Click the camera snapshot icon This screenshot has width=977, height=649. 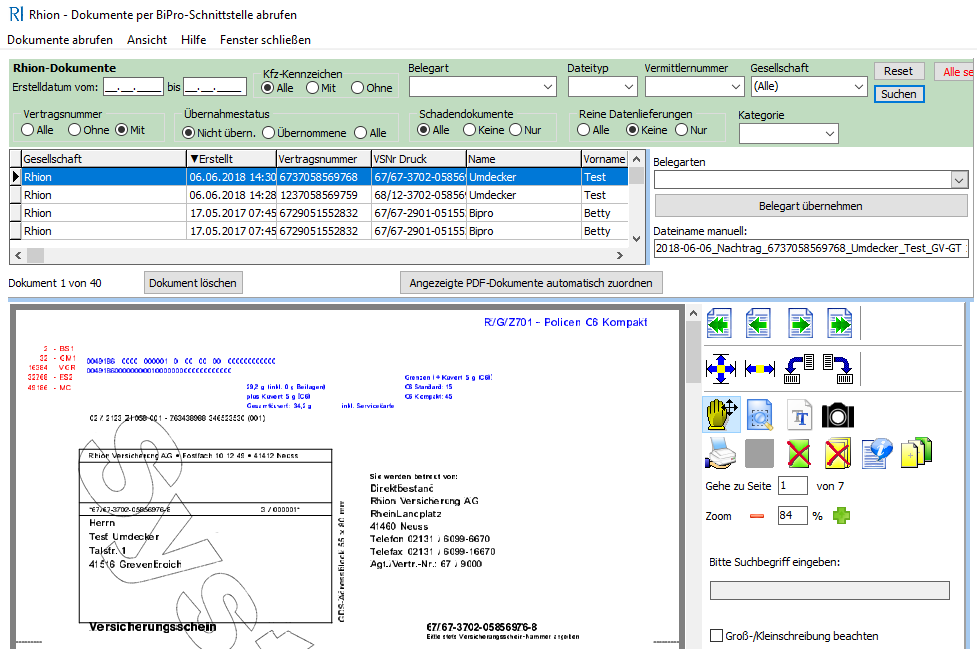point(838,415)
